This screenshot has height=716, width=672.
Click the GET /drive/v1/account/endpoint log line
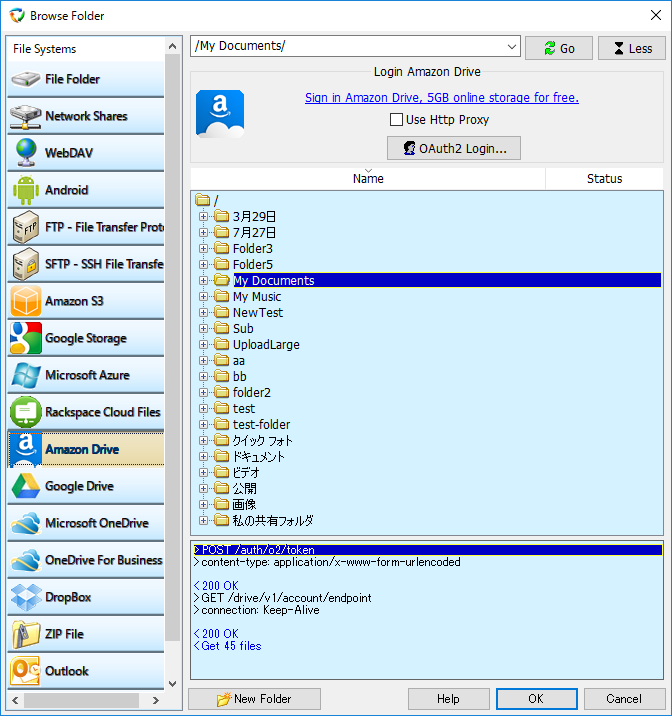tap(283, 598)
